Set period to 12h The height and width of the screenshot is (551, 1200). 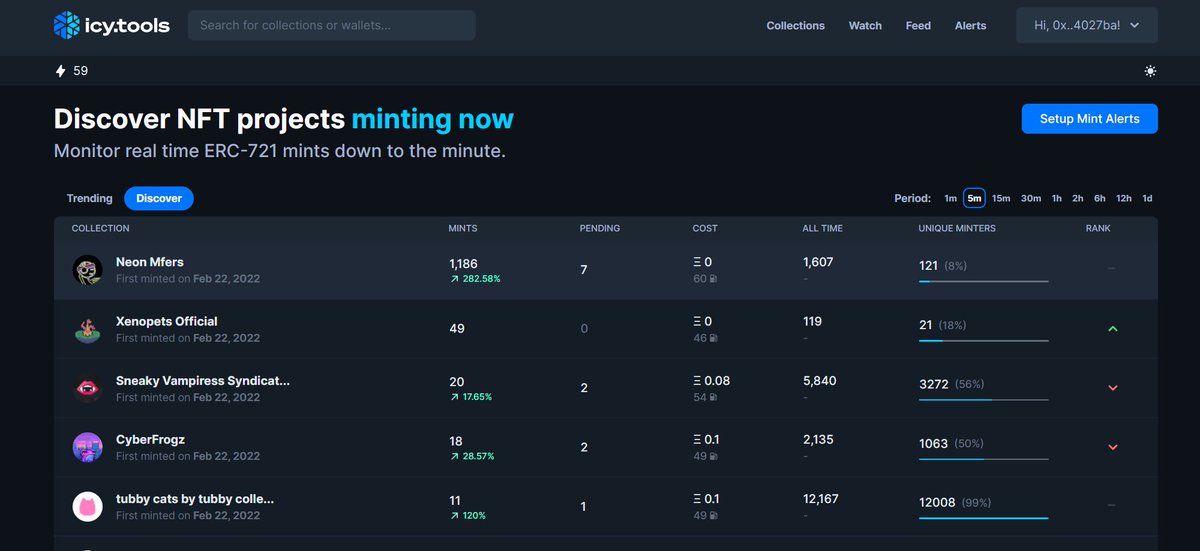(1124, 198)
